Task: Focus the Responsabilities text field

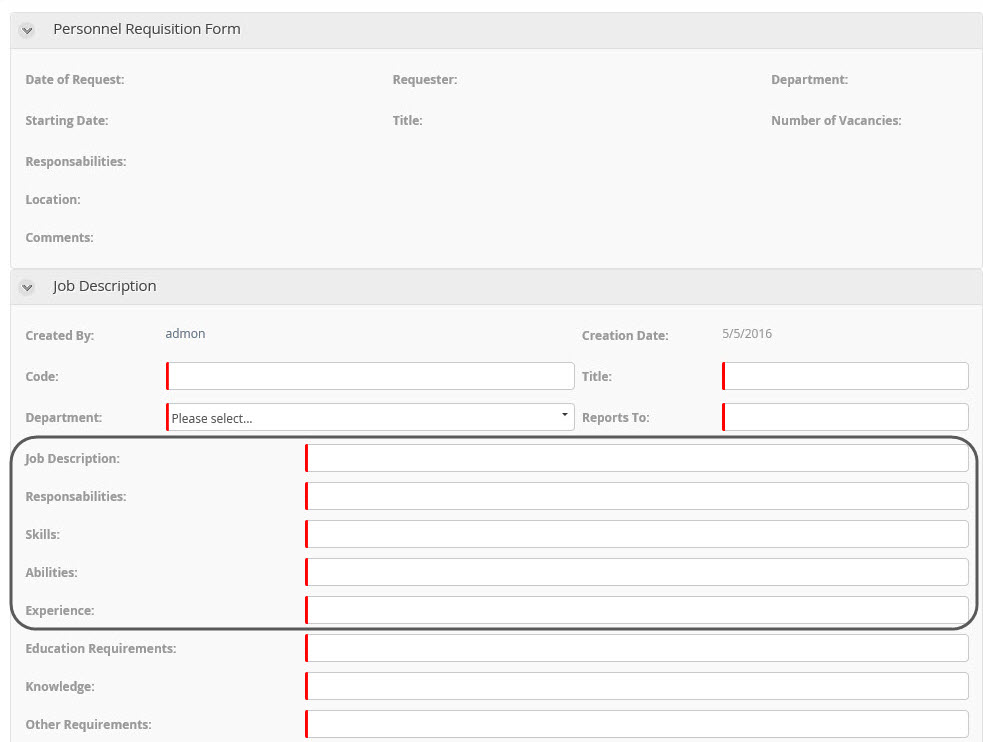Action: [637, 496]
